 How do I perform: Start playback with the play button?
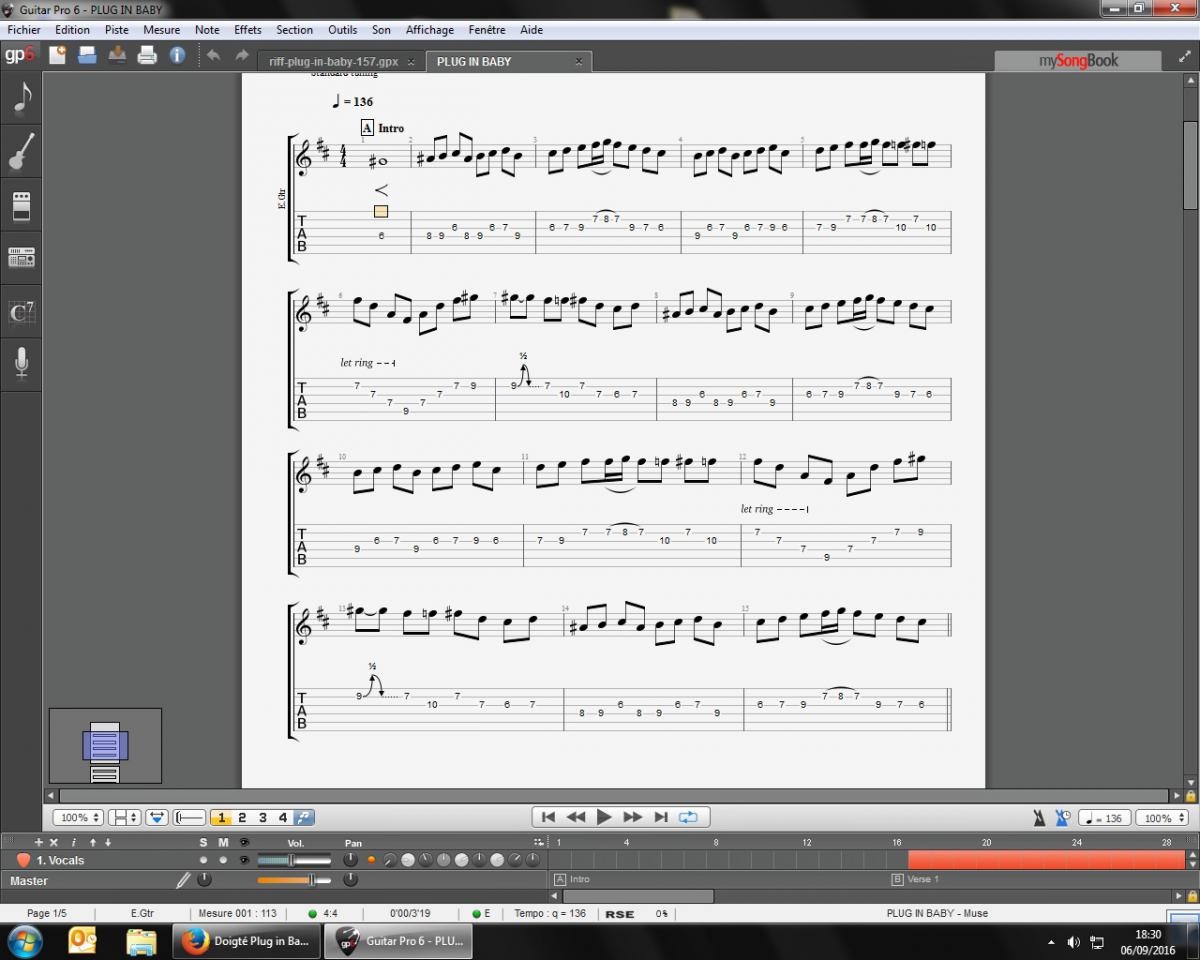tap(604, 817)
